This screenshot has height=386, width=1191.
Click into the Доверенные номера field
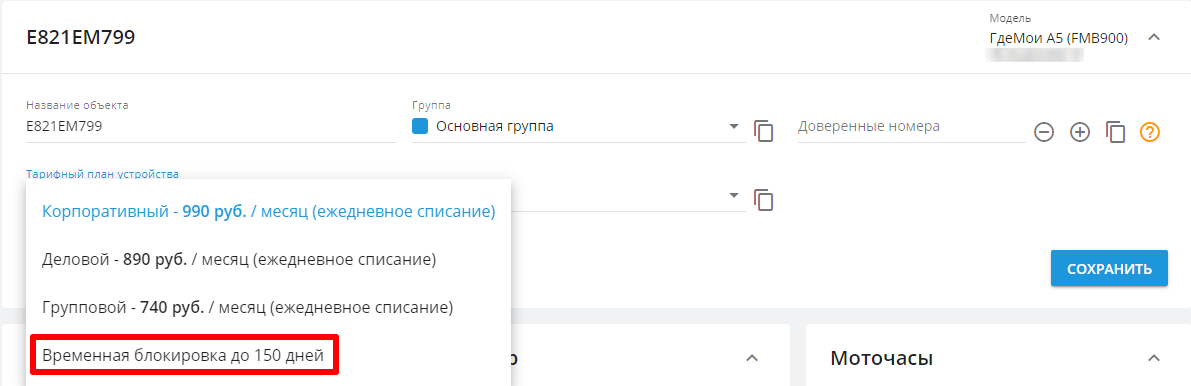911,127
